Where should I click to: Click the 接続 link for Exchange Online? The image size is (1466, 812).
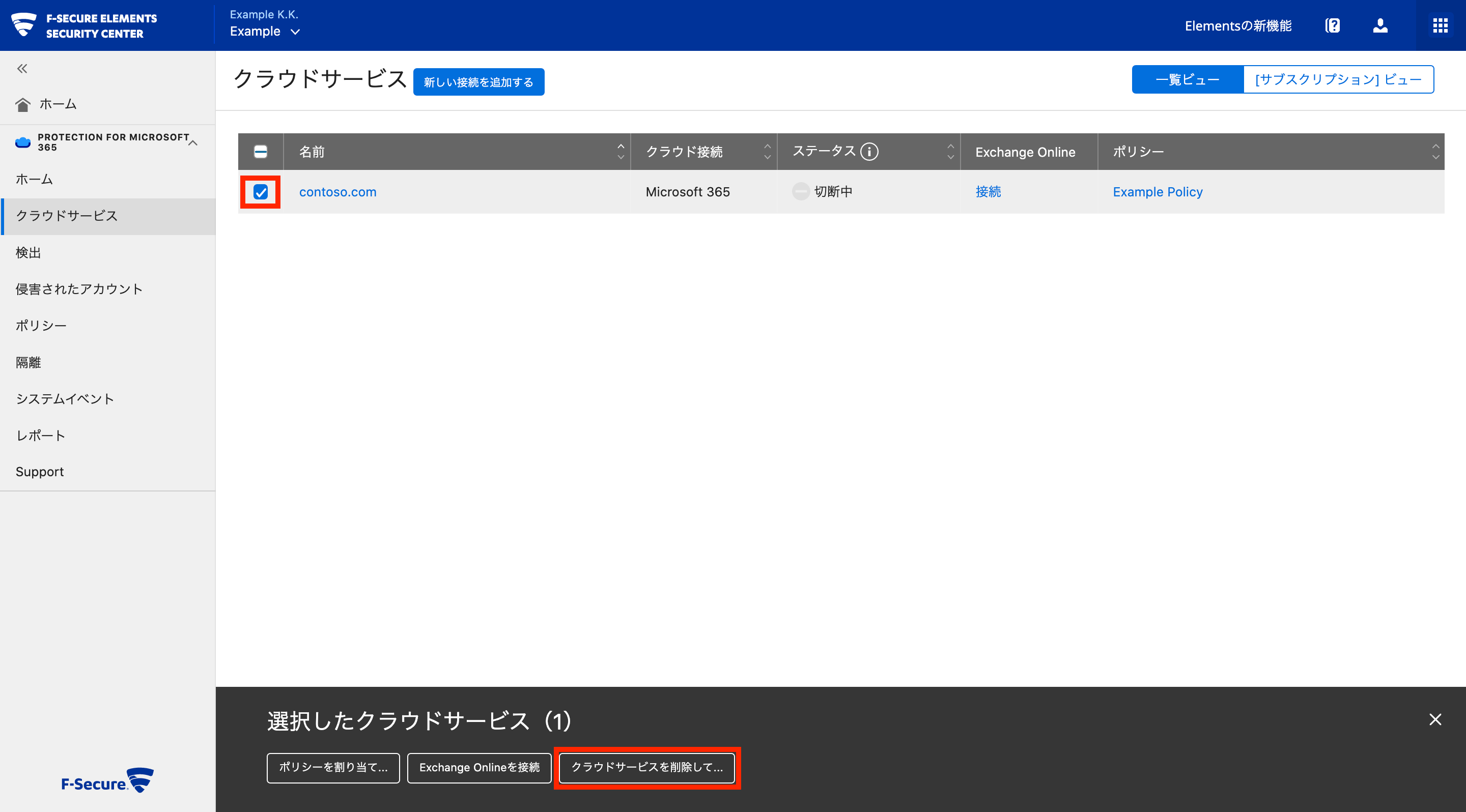[x=989, y=192]
